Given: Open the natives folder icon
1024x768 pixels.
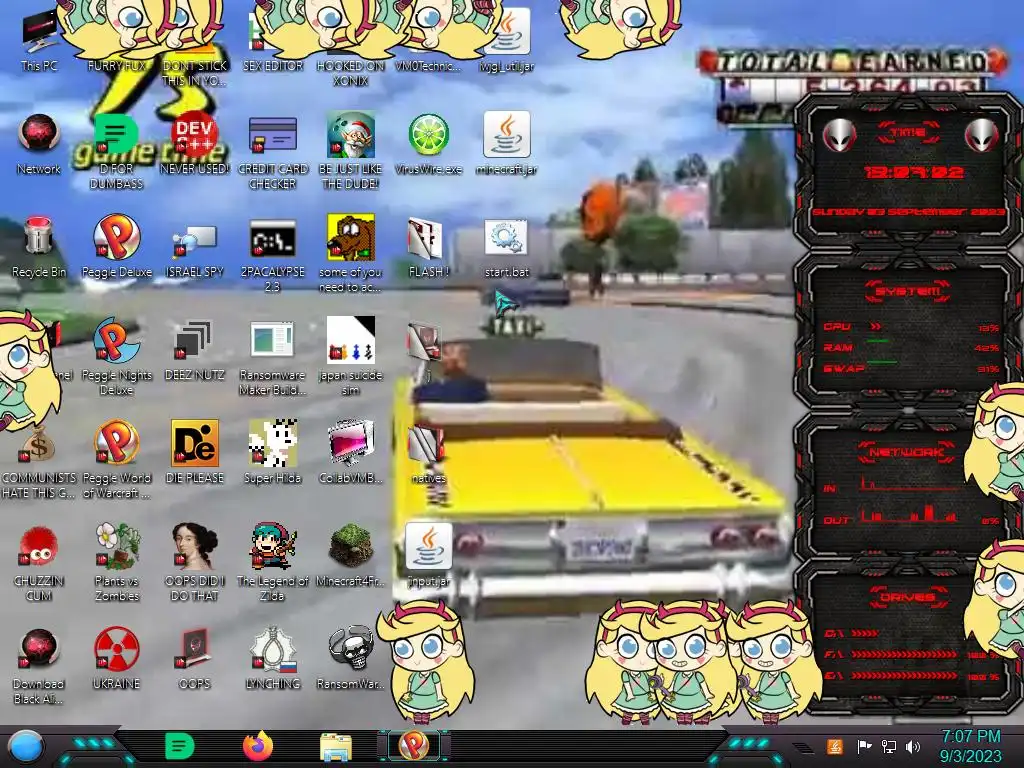Looking at the screenshot, I should [x=428, y=454].
